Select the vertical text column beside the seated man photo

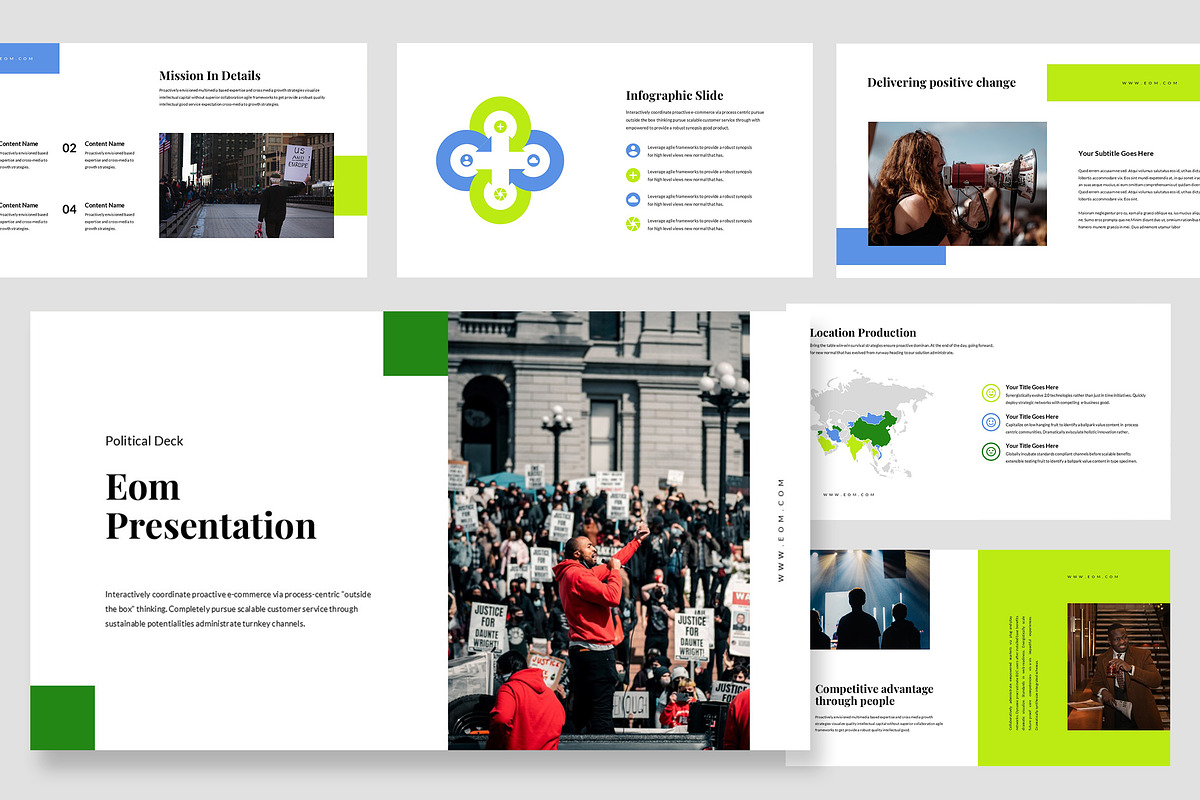point(1025,671)
